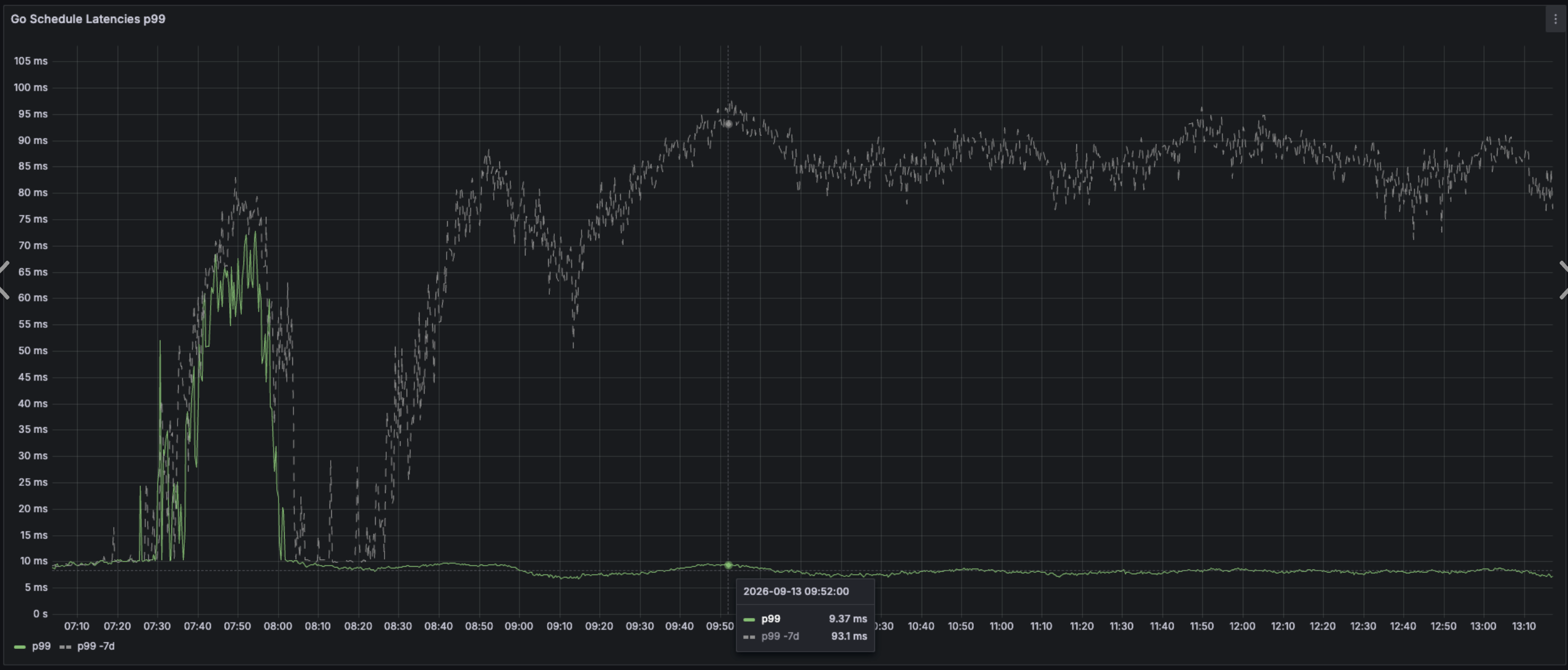Viewport: 1568px width, 670px height.
Task: Go to next panel with right chevron
Action: coord(1563,280)
